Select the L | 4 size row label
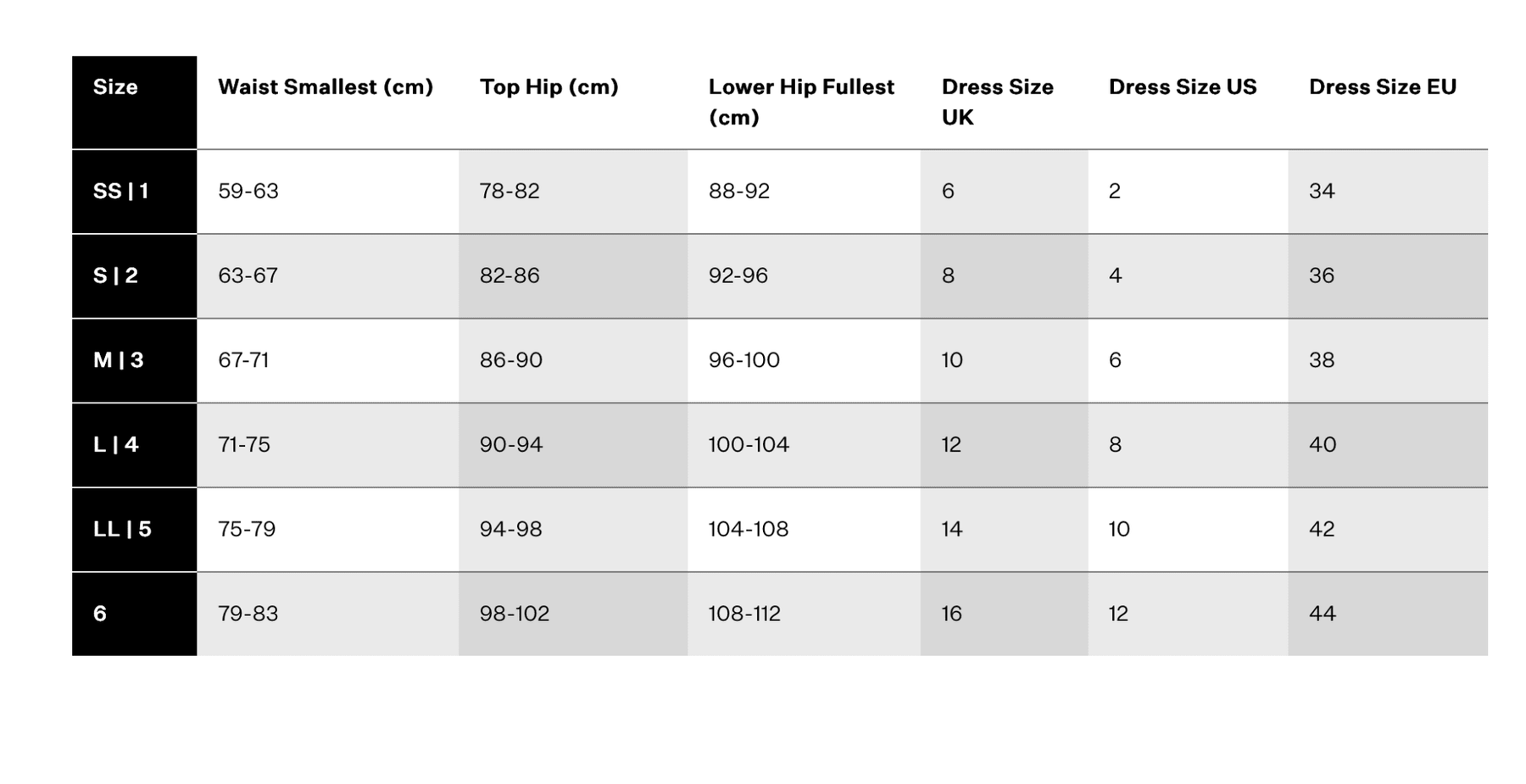This screenshot has width=1526, height=784. [115, 445]
